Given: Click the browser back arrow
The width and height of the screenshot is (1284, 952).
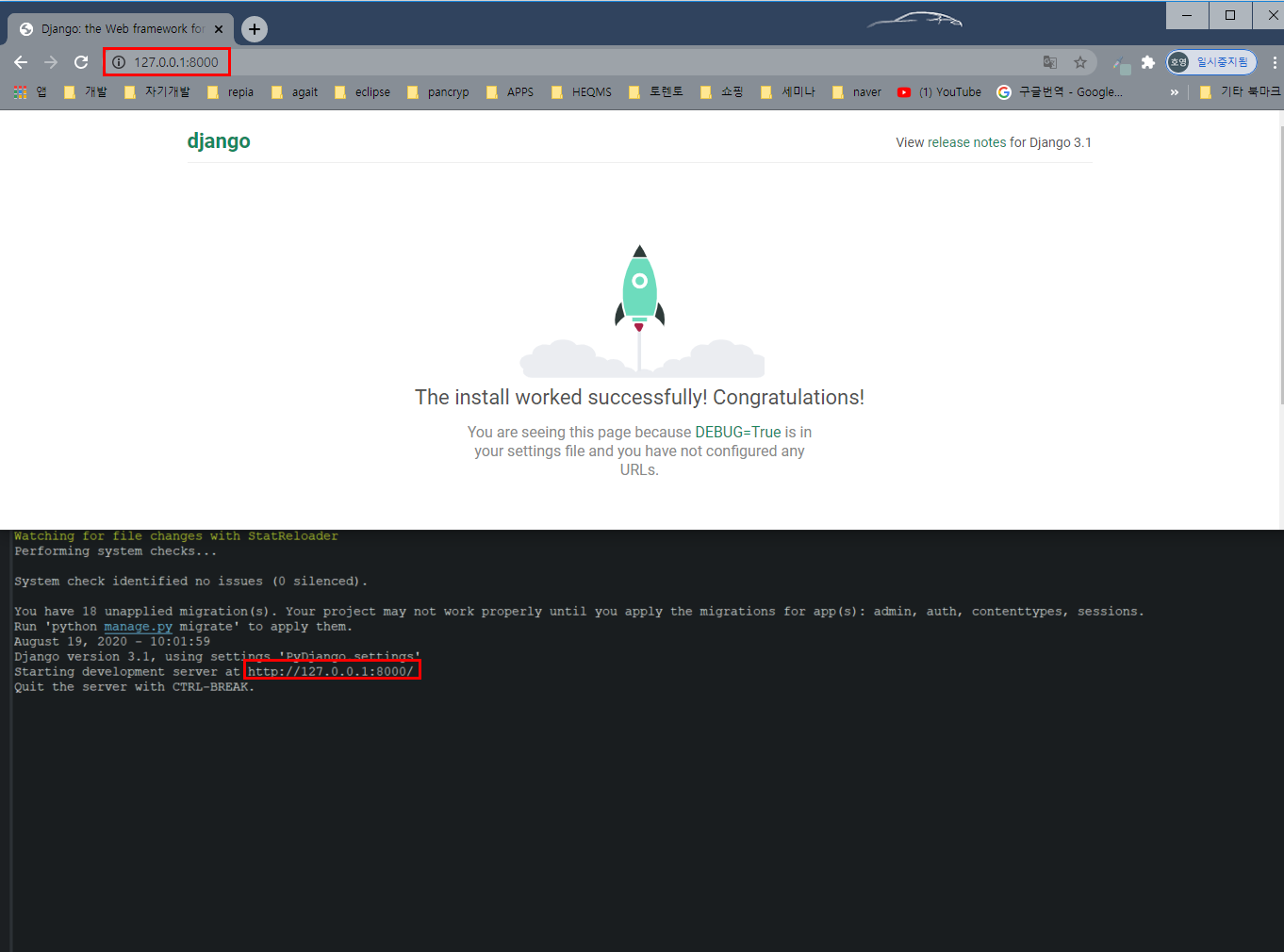Looking at the screenshot, I should click(x=21, y=62).
